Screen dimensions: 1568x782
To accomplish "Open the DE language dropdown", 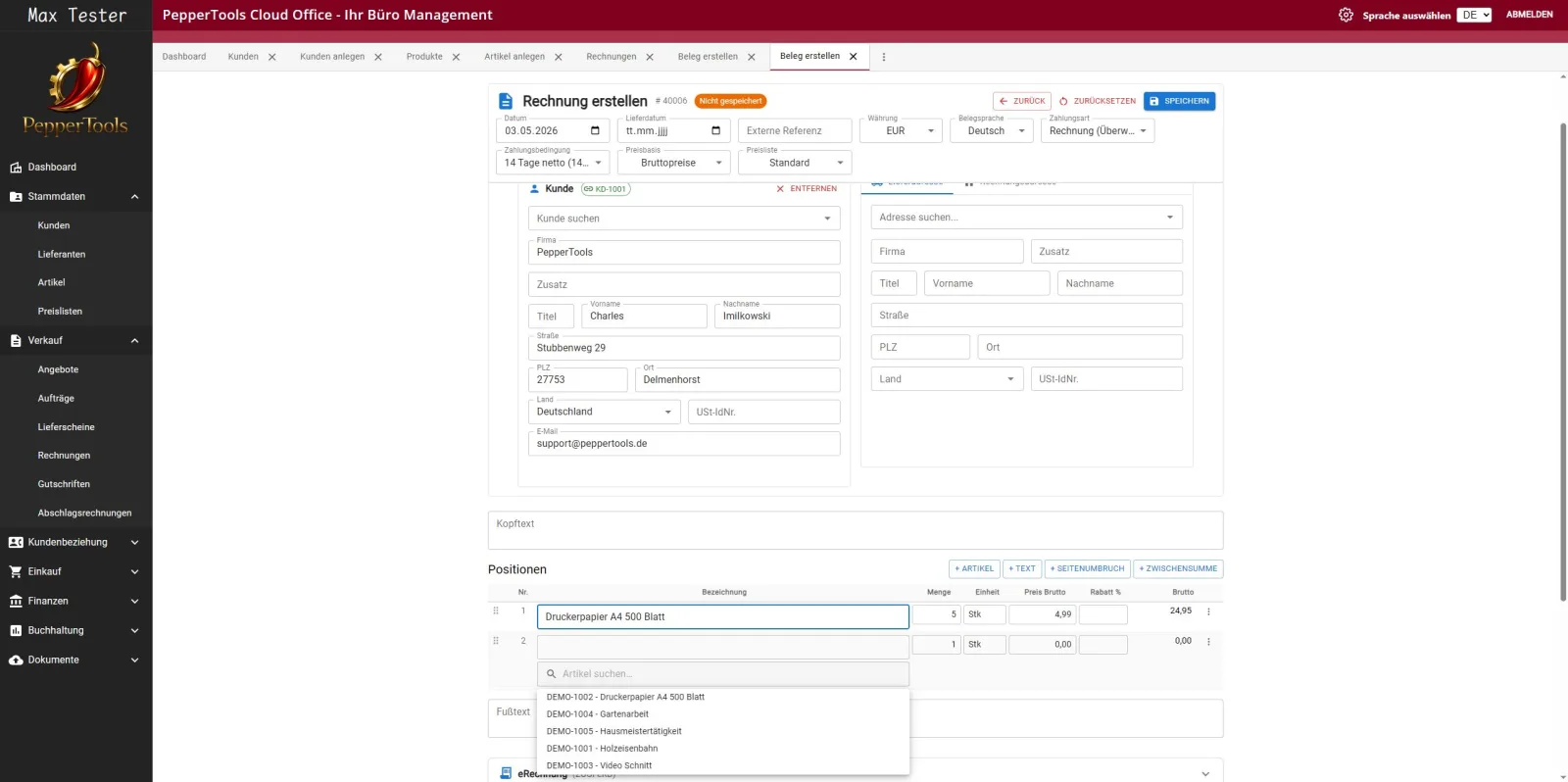I will click(1474, 15).
